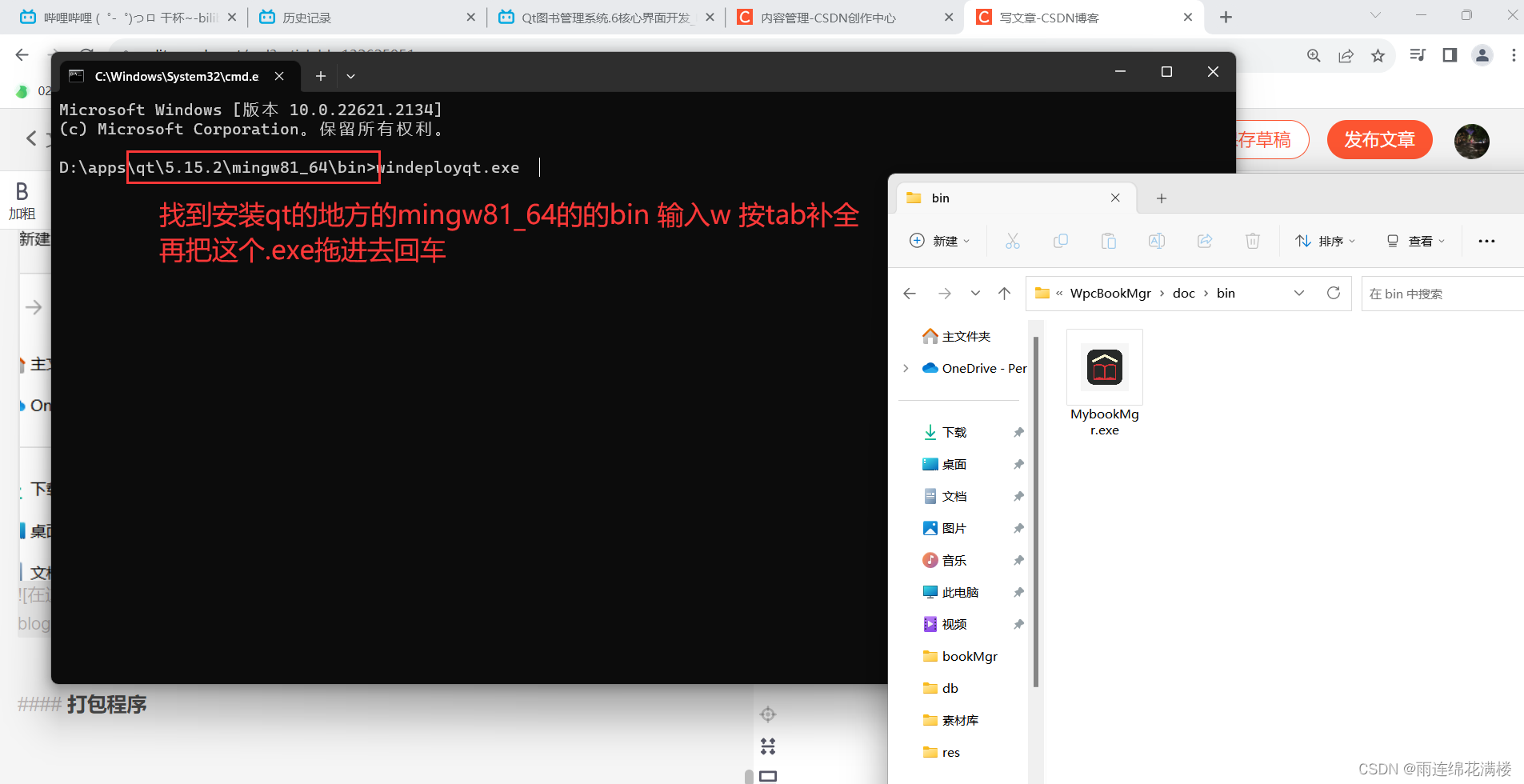Viewport: 1524px width, 784px height.
Task: Switch to the 内容管理-CSDN创作中心 browser tab
Action: [828, 18]
